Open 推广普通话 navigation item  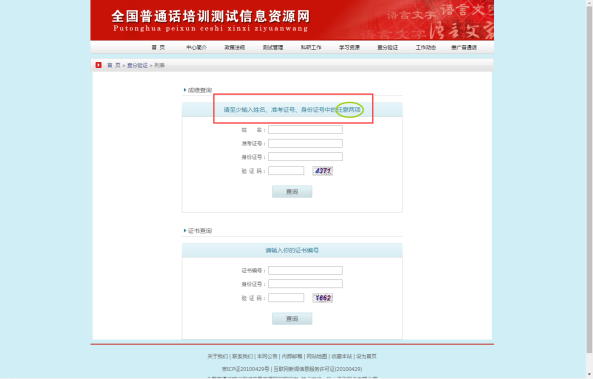pos(464,47)
